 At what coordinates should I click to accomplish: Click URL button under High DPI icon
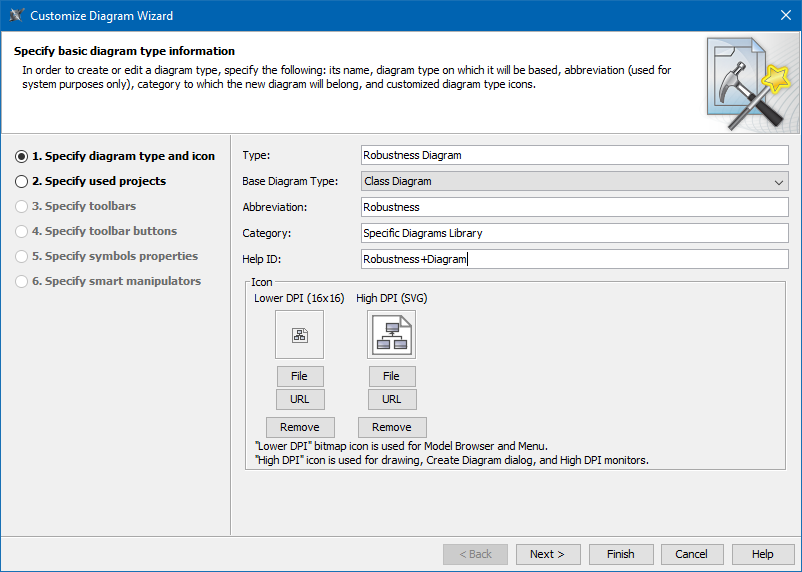(391, 399)
